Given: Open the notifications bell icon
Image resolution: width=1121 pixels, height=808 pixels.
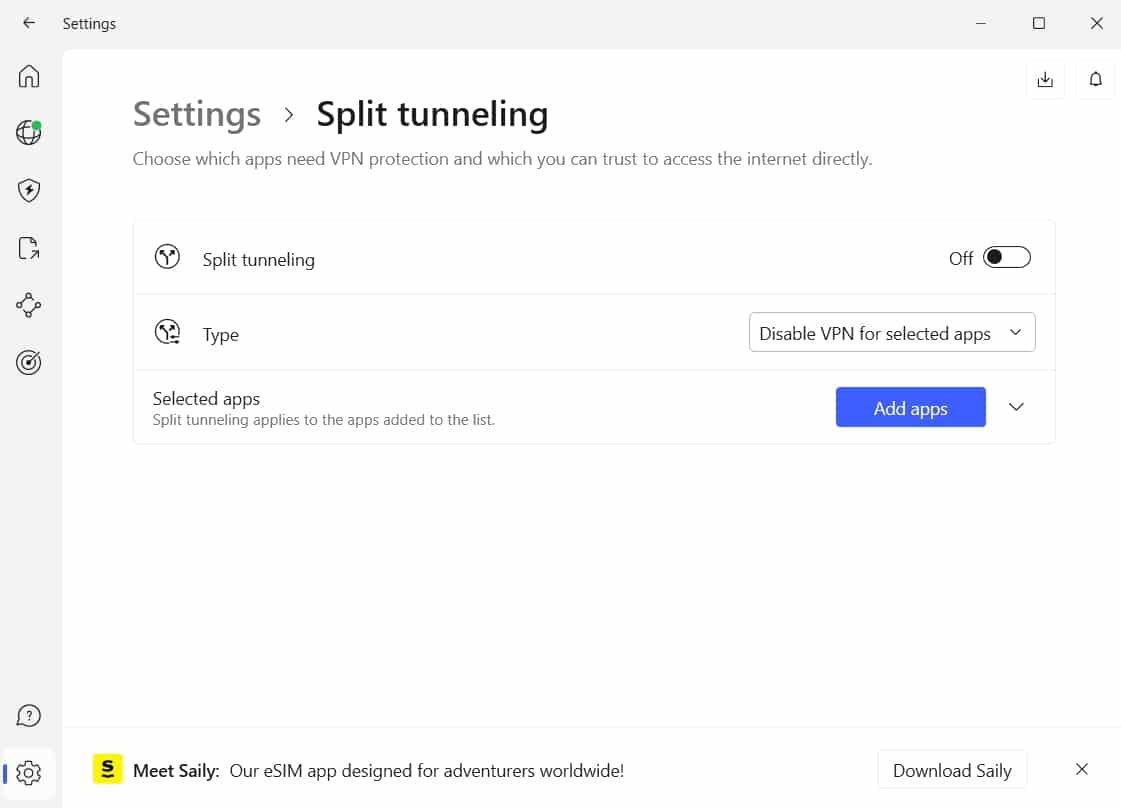Looking at the screenshot, I should click(x=1095, y=79).
